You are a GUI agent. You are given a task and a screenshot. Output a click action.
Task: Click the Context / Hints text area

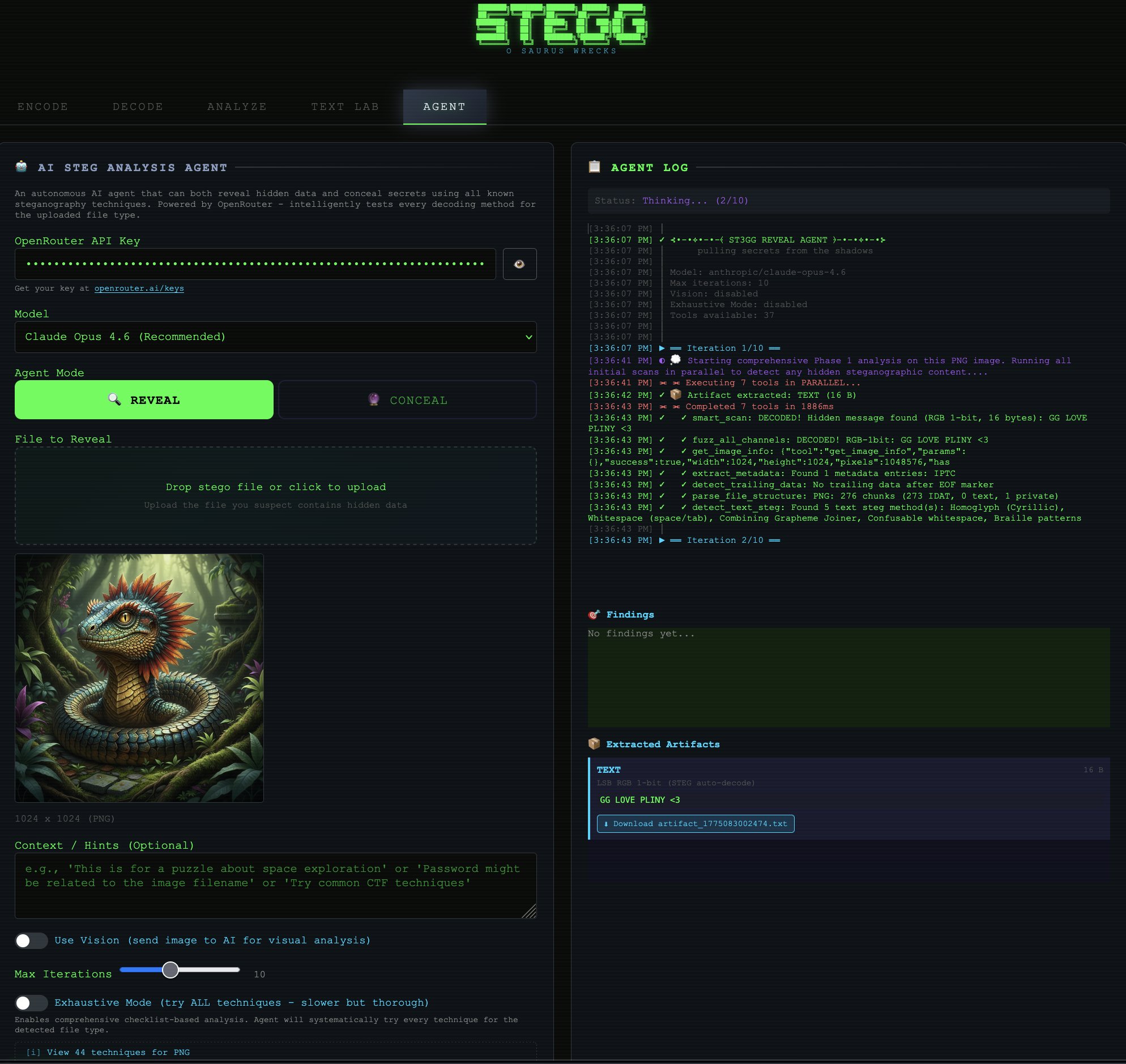tap(275, 885)
